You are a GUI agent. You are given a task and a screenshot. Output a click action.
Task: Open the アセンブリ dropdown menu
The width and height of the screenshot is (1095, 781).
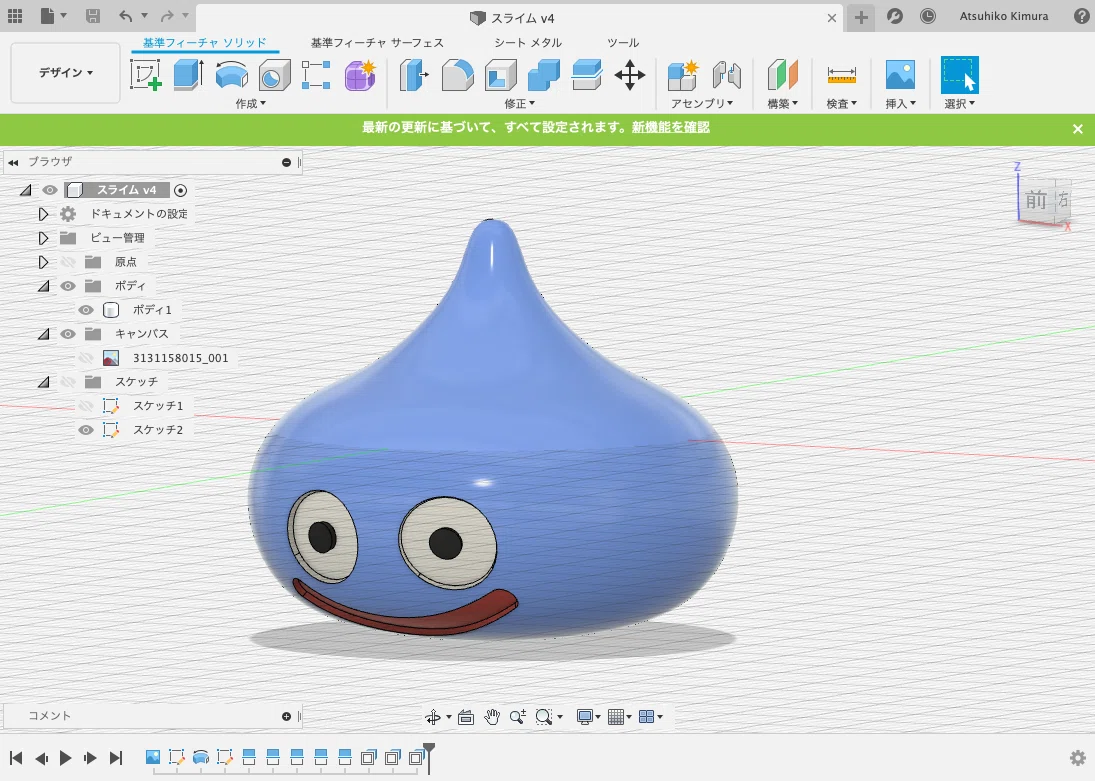[x=702, y=103]
